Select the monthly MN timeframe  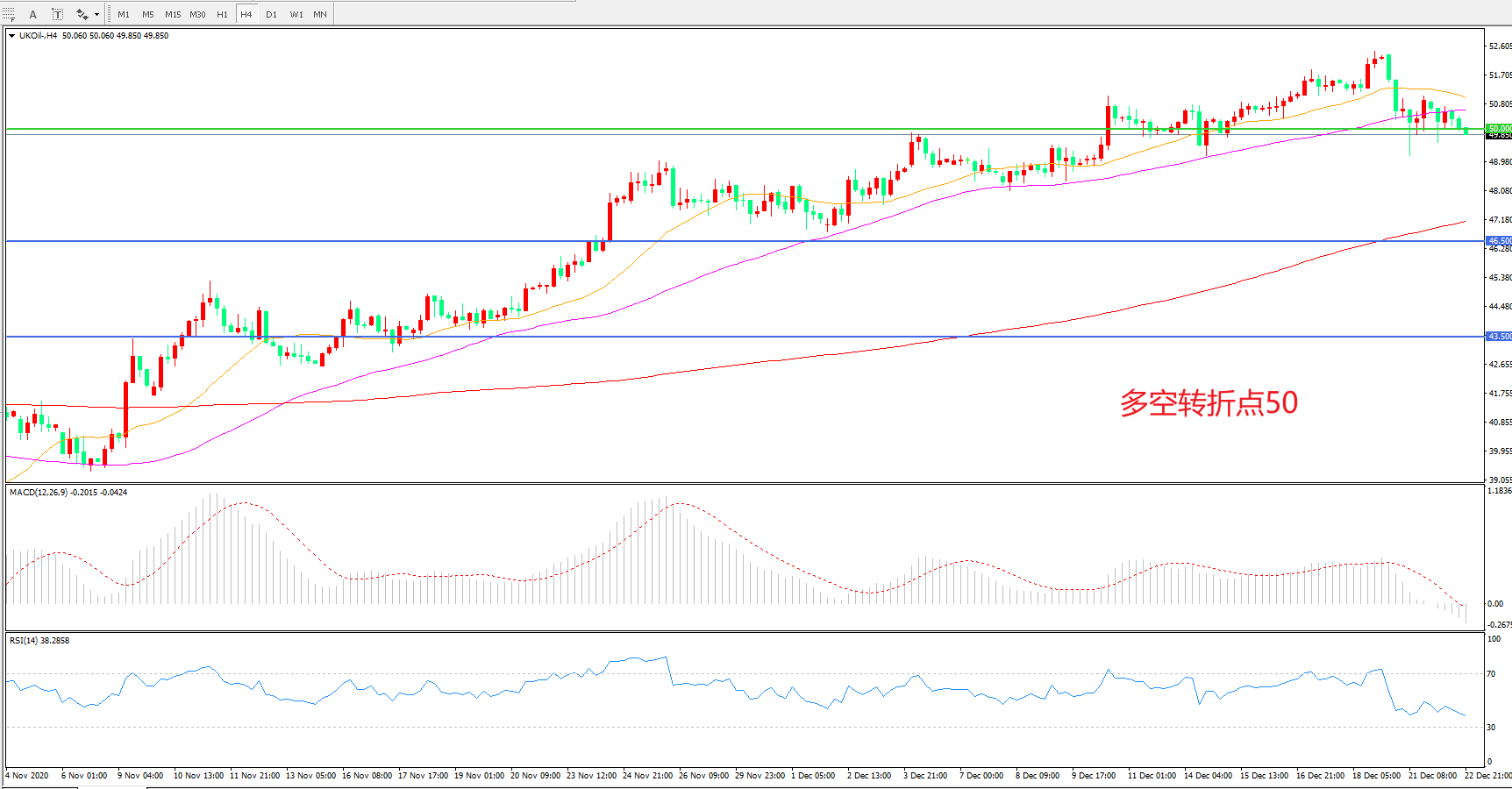tap(320, 14)
